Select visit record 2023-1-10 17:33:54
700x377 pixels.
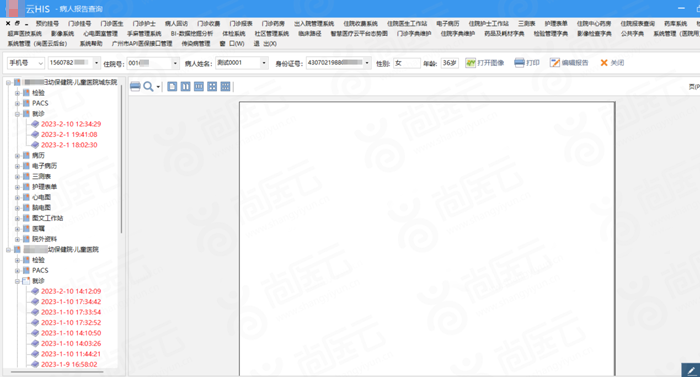click(71, 312)
